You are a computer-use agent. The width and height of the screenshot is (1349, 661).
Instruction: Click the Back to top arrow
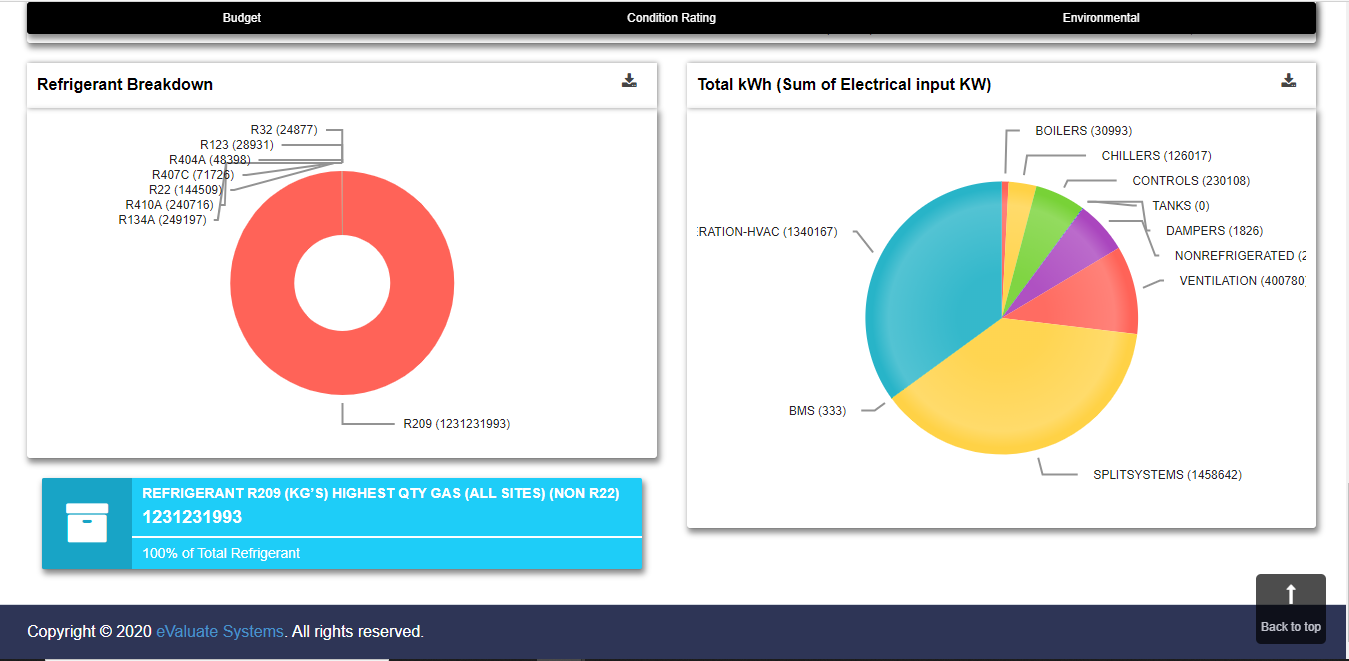pyautogui.click(x=1290, y=596)
